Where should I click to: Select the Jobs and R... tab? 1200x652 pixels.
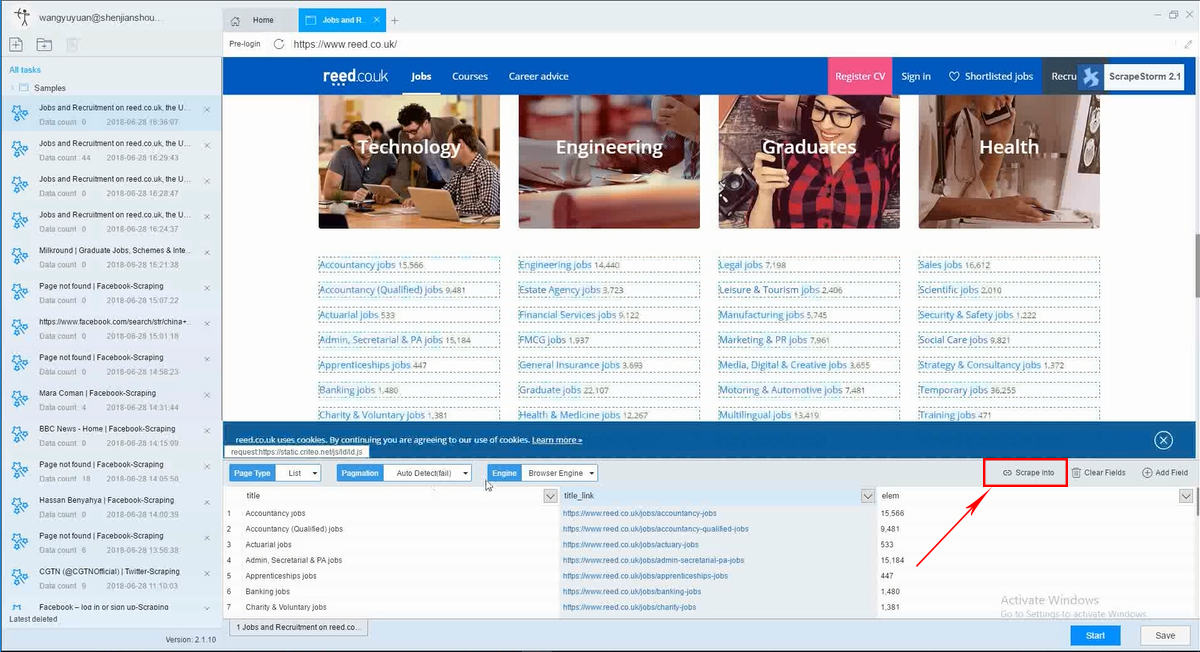(x=340, y=20)
